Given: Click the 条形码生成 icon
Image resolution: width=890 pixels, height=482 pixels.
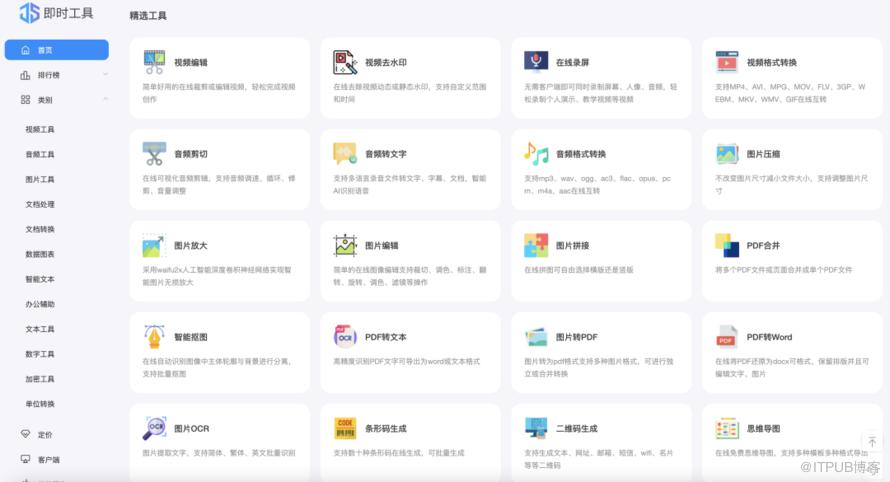Looking at the screenshot, I should pyautogui.click(x=345, y=428).
